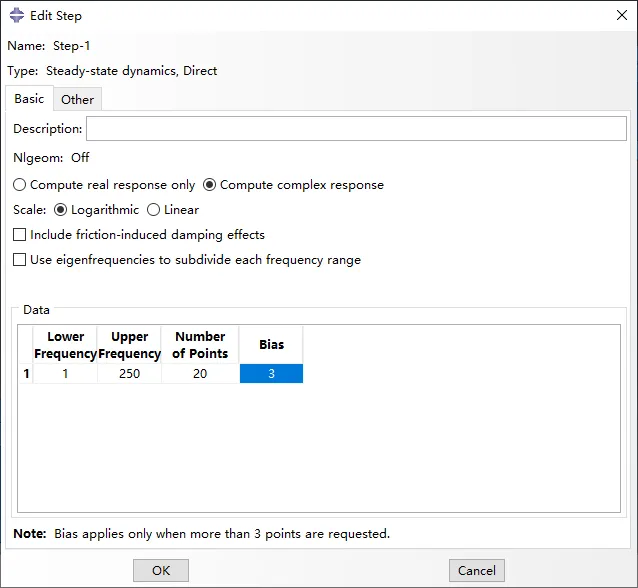This screenshot has width=638, height=588.
Task: Select Lower Frequency cell value 1
Action: (65, 374)
